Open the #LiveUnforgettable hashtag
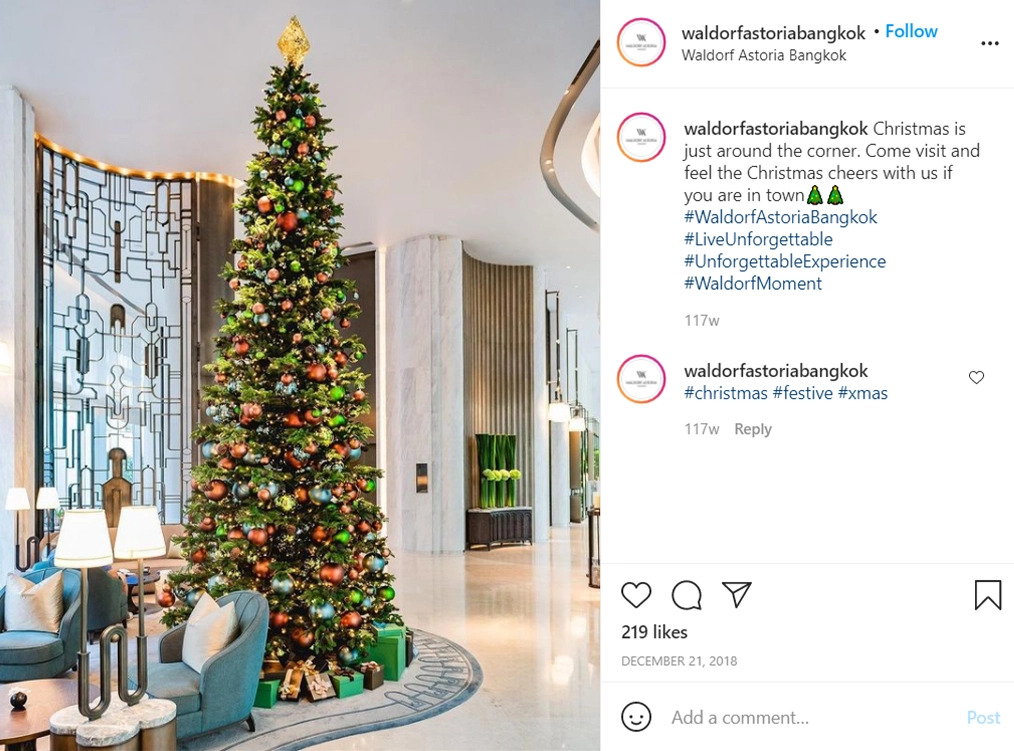 pos(758,239)
